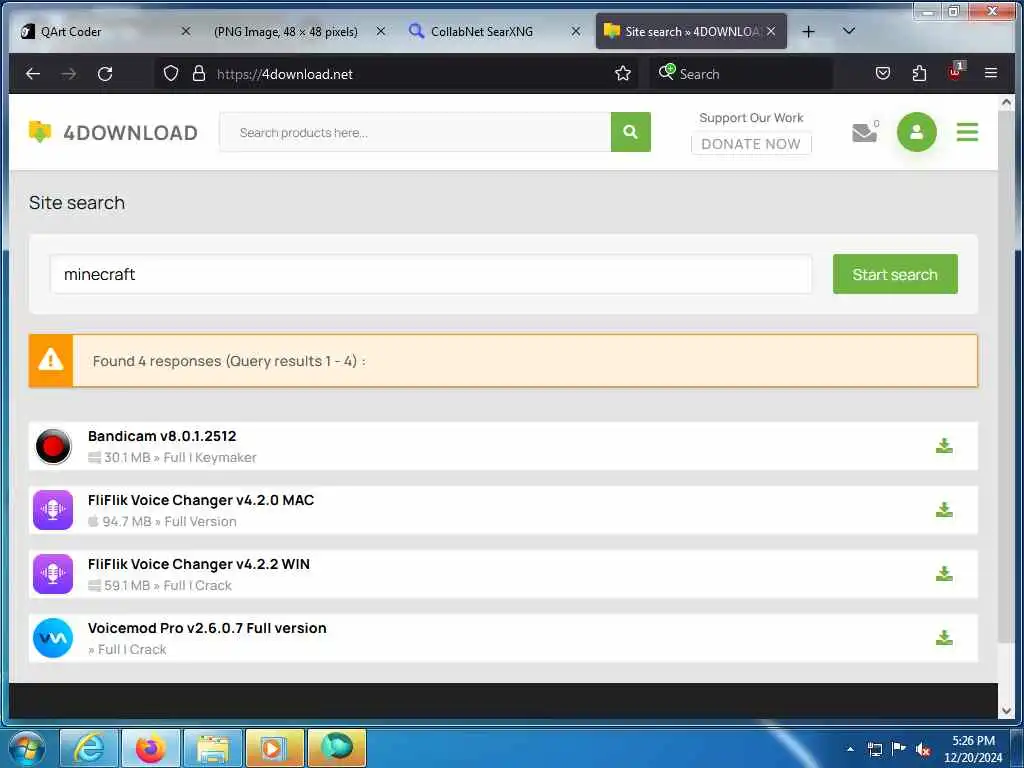Viewport: 1024px width, 768px height.
Task: Click the Bandicam red record icon
Action: point(53,447)
